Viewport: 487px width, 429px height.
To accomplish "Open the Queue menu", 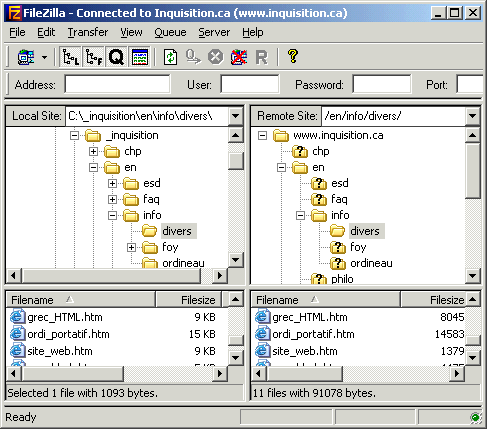I will click(170, 32).
